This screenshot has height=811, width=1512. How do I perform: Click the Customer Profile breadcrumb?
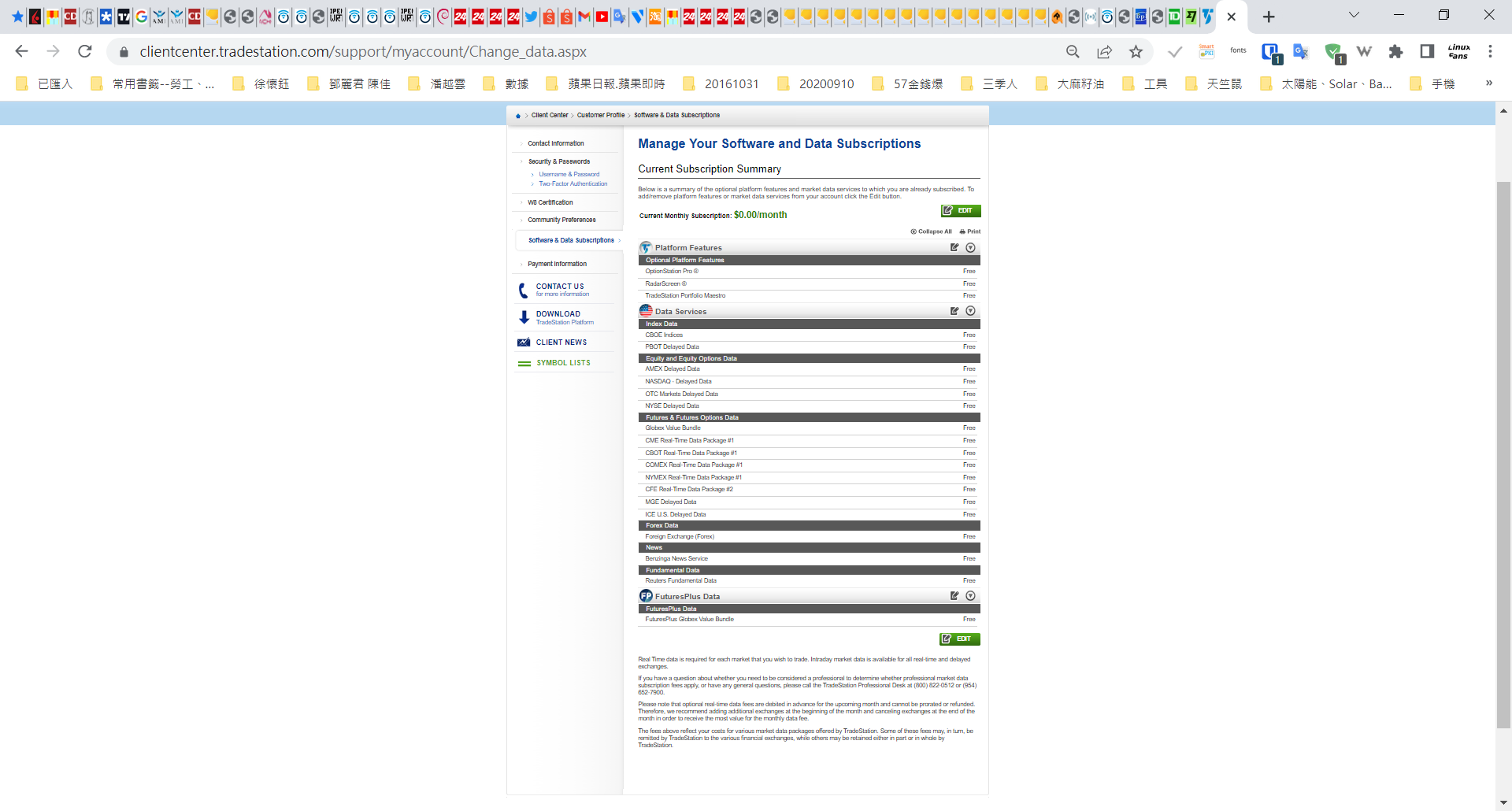click(601, 115)
